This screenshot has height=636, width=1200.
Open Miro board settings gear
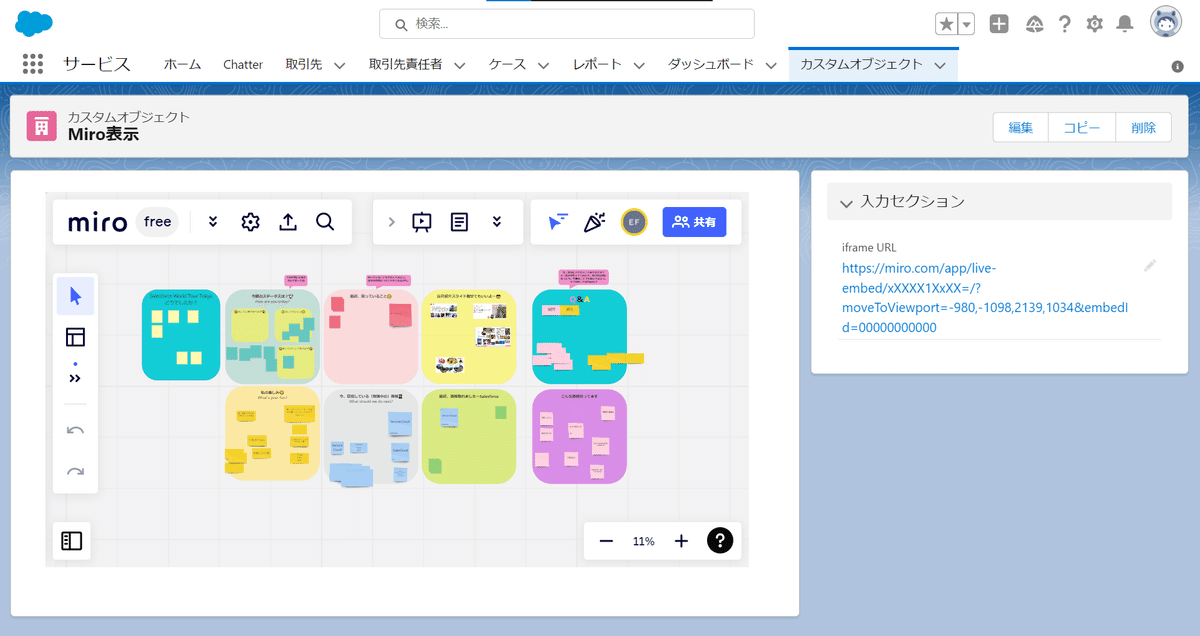[x=249, y=222]
